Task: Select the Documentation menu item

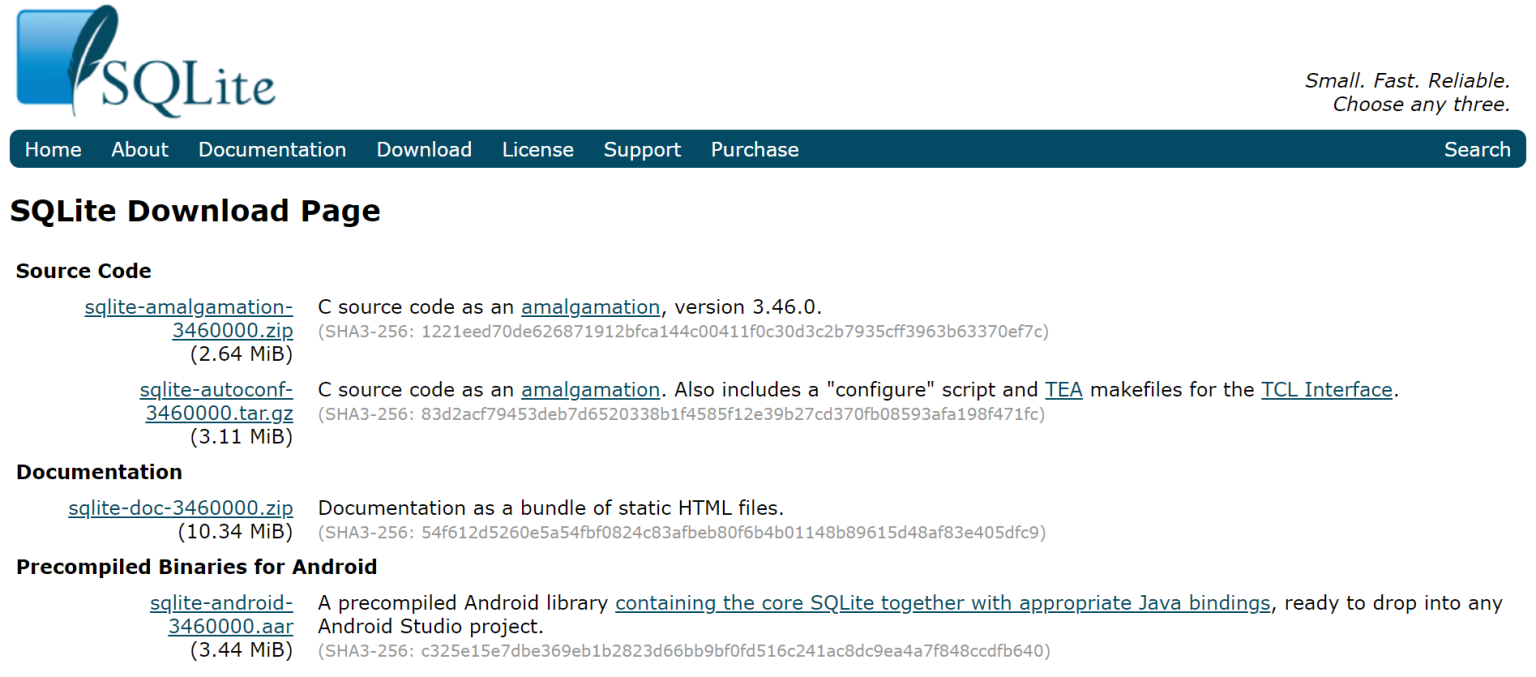Action: 272,149
